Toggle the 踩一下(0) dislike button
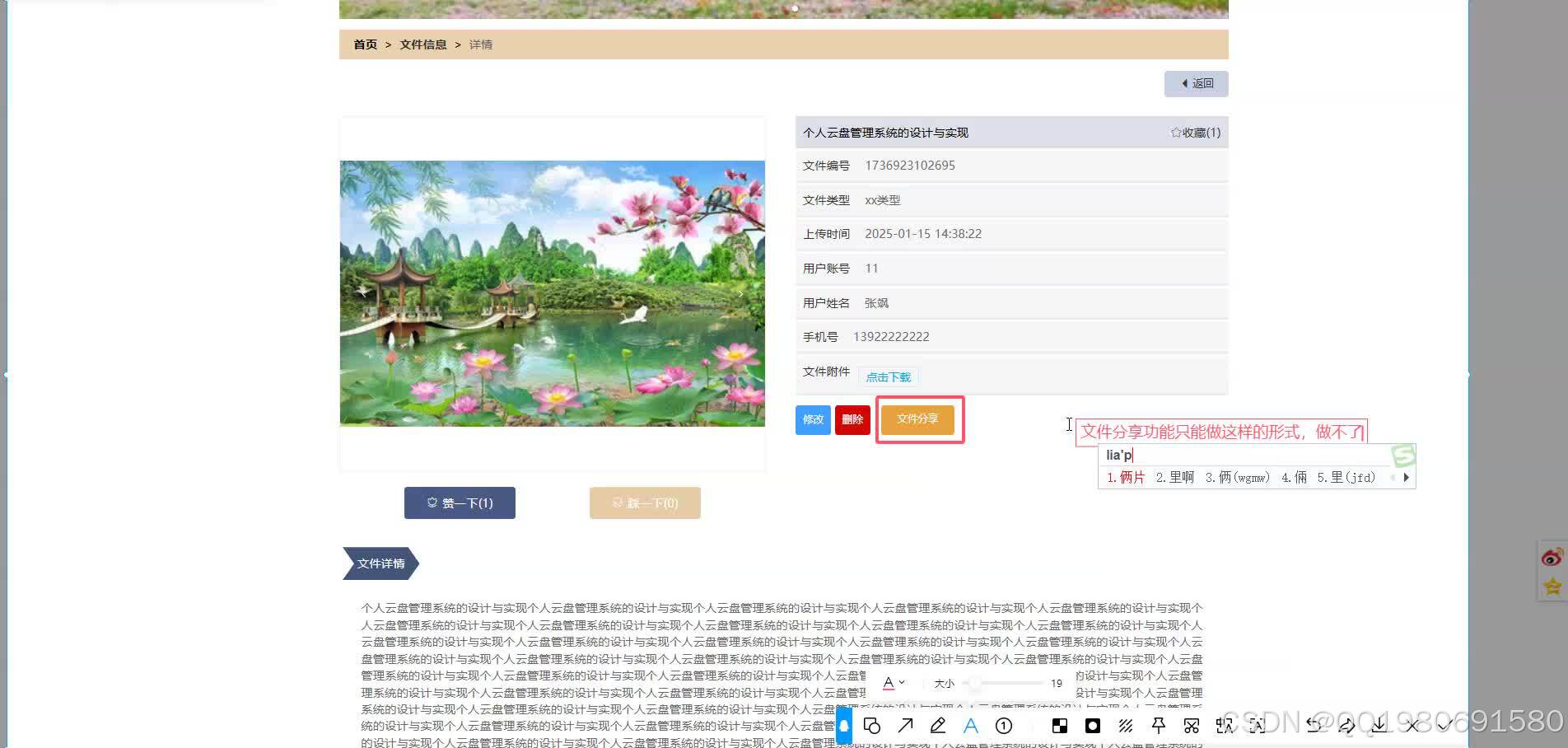This screenshot has width=1568, height=748. pos(645,503)
